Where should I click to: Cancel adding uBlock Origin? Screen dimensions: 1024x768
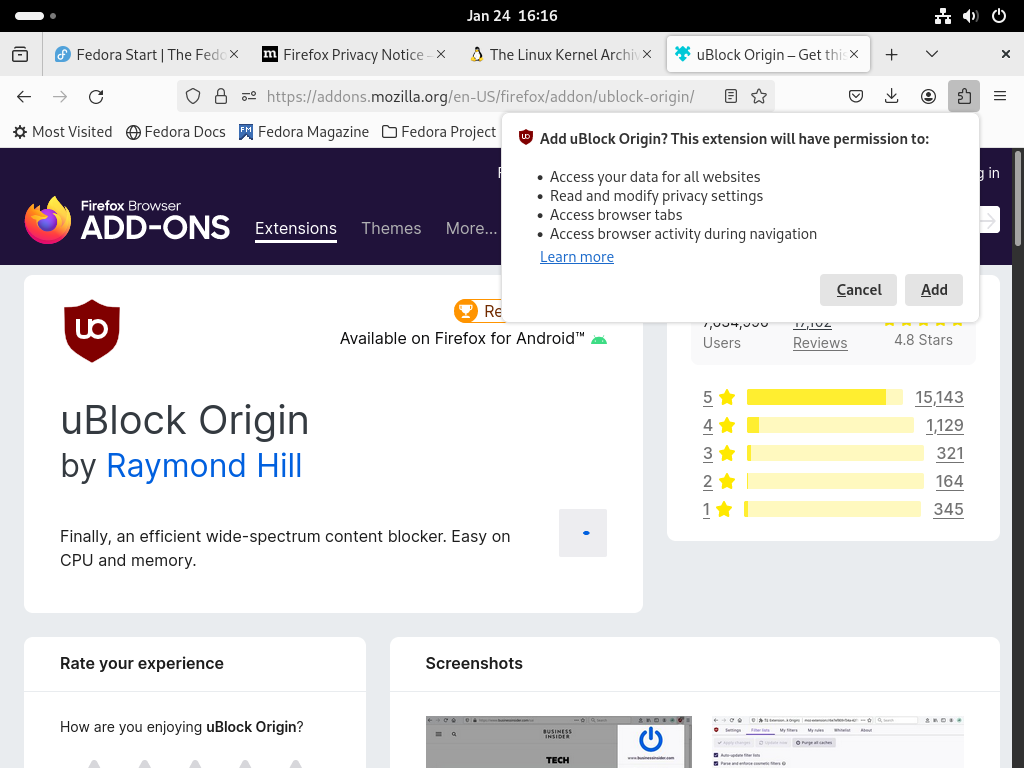(858, 290)
